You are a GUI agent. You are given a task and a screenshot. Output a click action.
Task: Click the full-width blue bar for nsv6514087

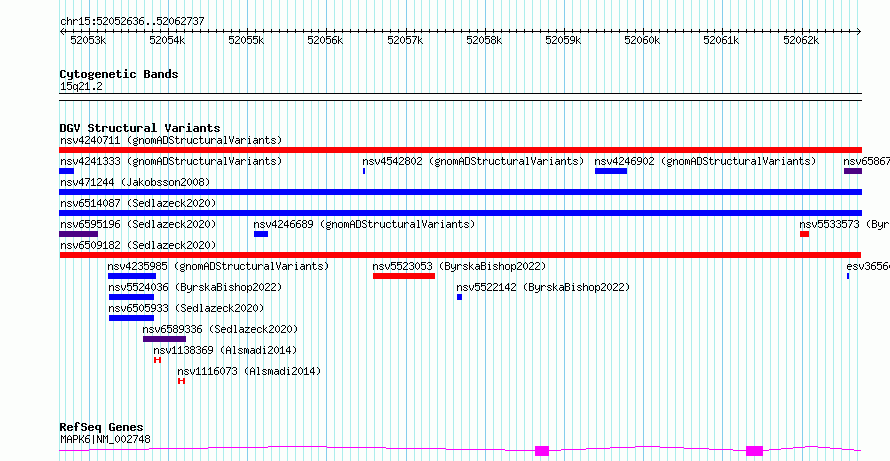pyautogui.click(x=460, y=213)
